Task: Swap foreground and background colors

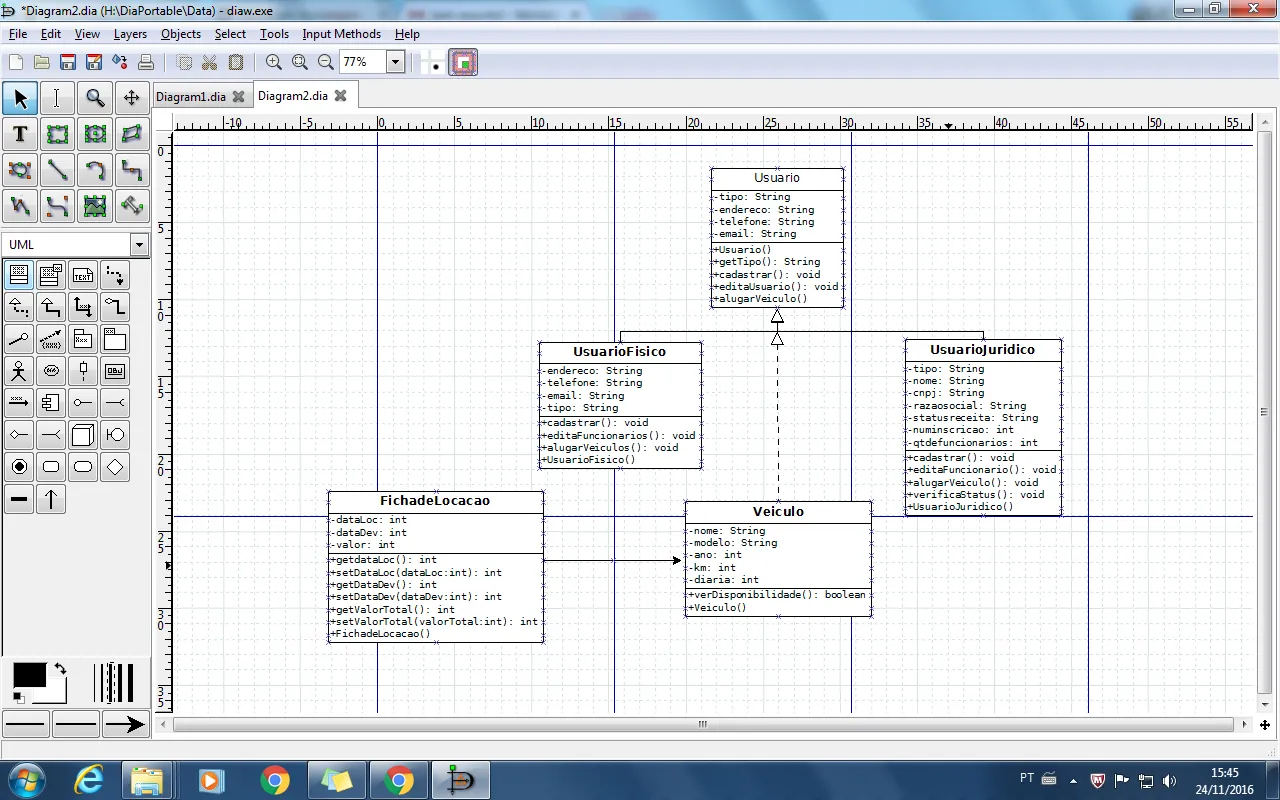Action: coord(60,669)
